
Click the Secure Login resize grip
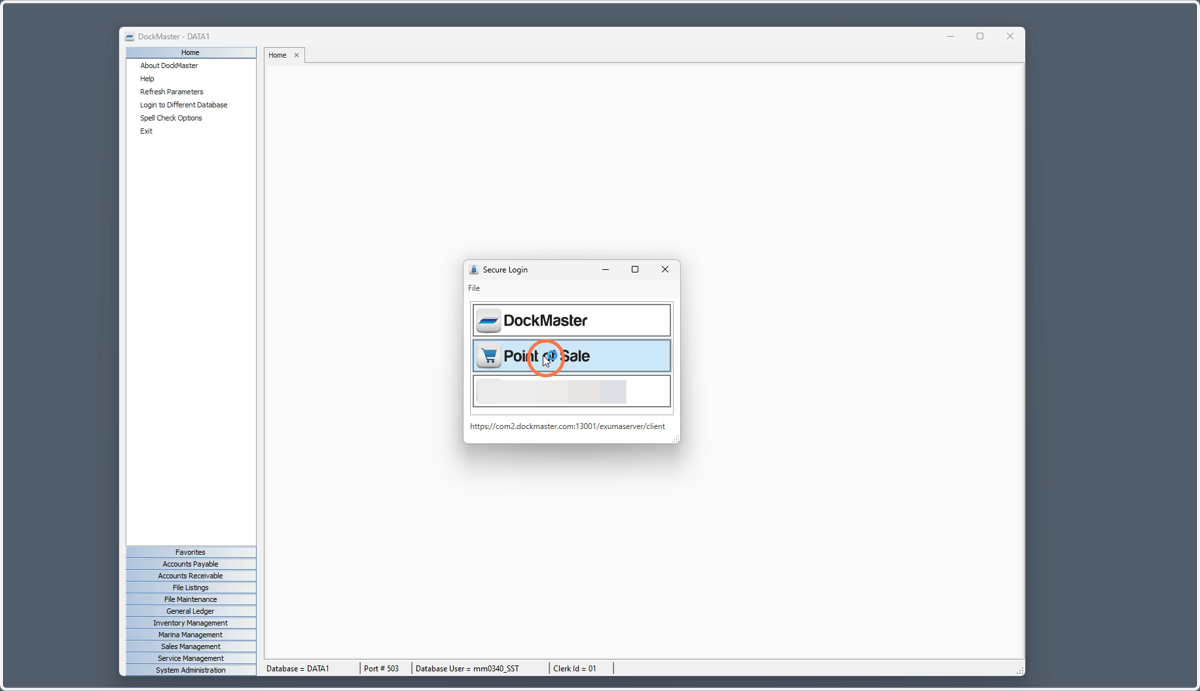[x=676, y=439]
